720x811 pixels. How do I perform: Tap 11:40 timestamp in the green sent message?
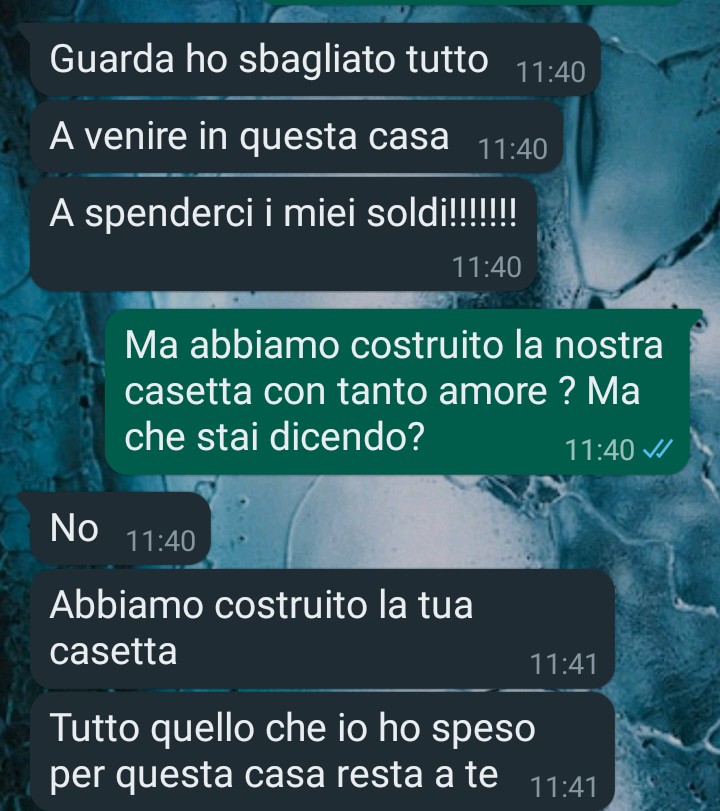599,449
